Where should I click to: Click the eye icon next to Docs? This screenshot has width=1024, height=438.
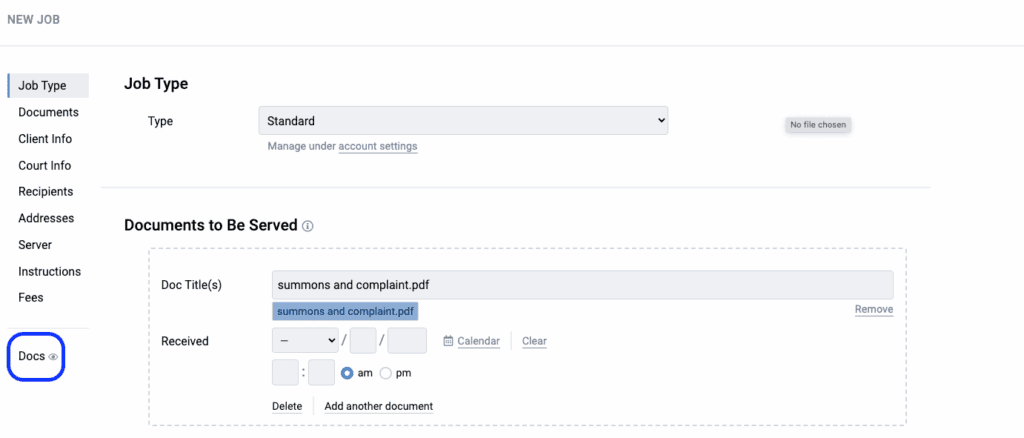(x=54, y=357)
